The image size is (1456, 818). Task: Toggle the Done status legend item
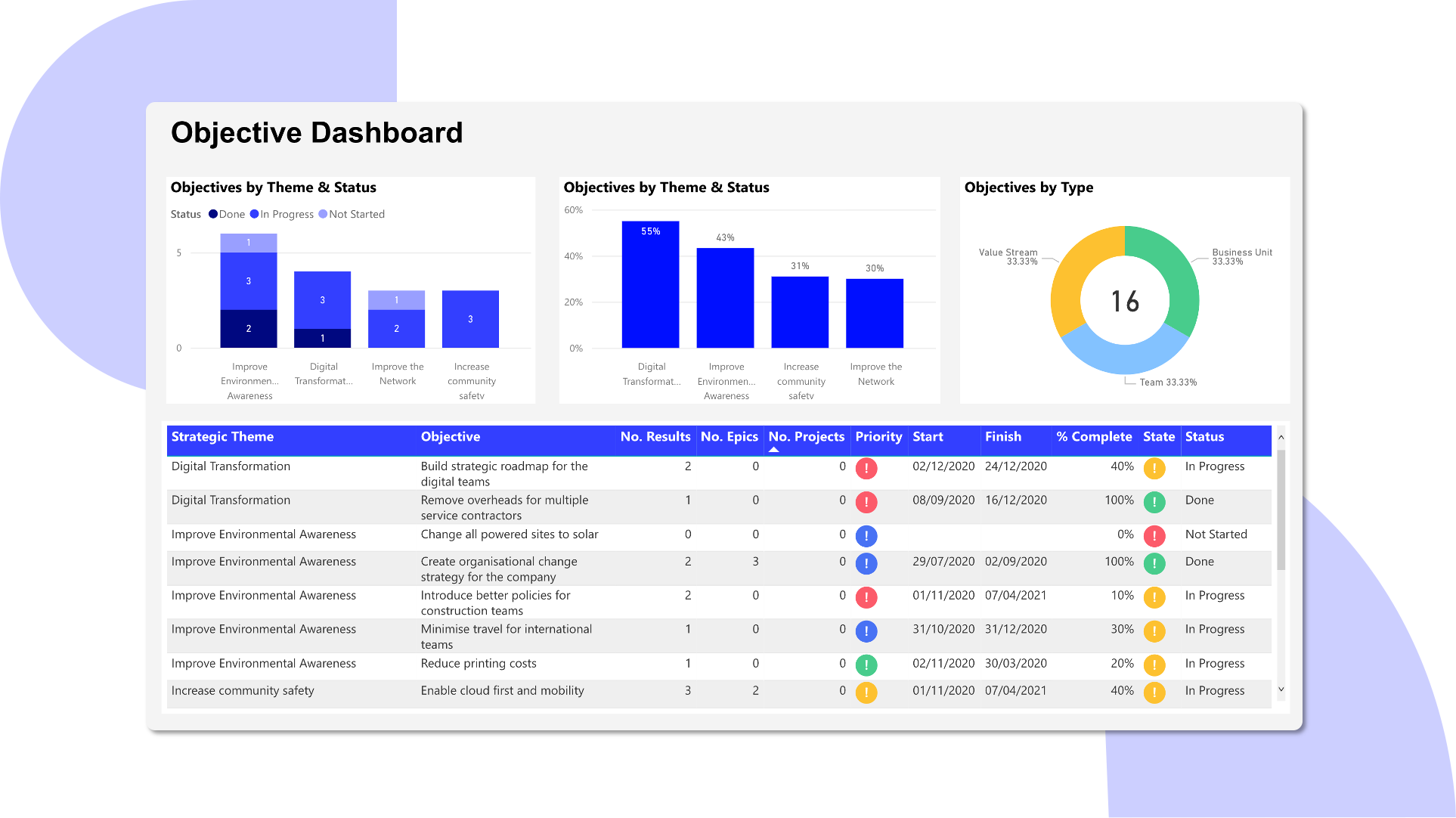pyautogui.click(x=227, y=214)
